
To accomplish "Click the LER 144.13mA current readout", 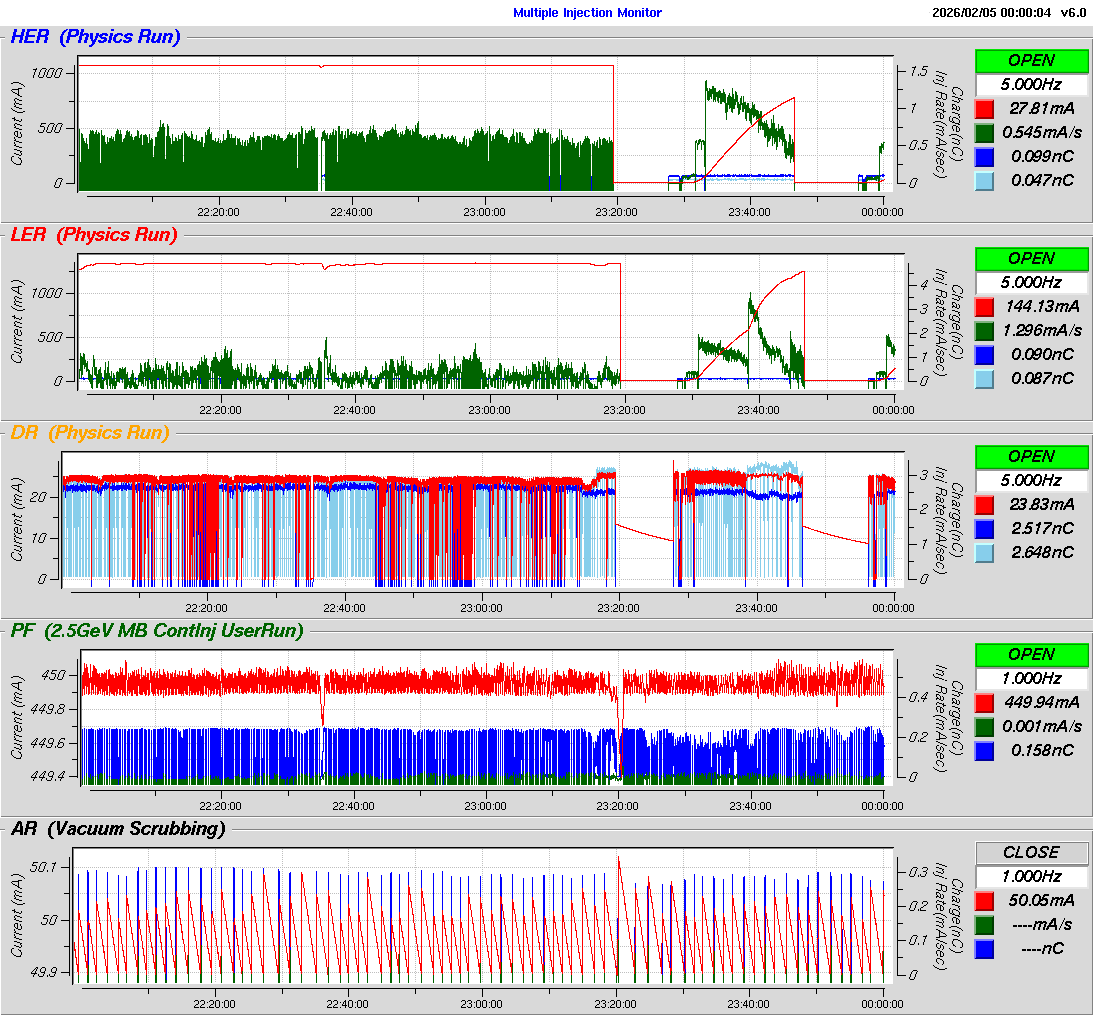I will [1041, 306].
